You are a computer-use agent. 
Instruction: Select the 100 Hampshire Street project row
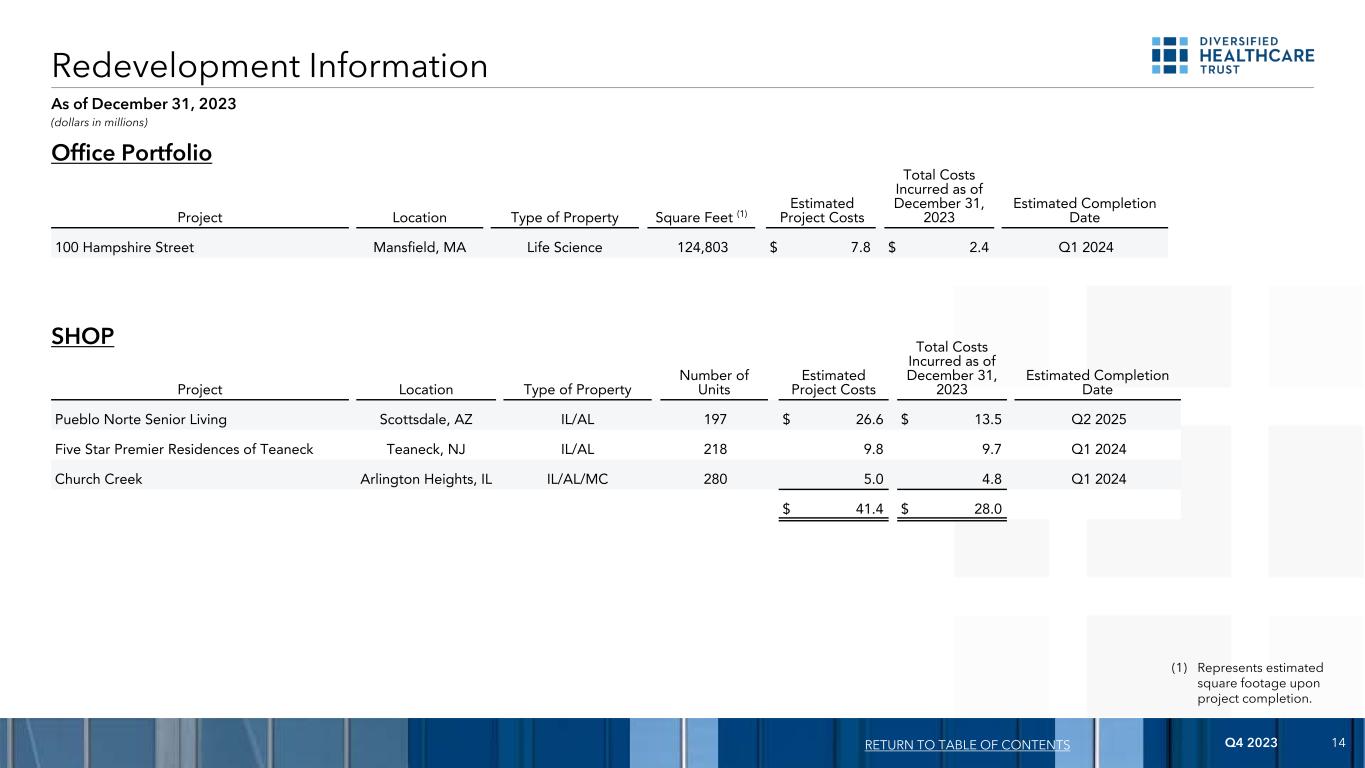click(x=124, y=247)
